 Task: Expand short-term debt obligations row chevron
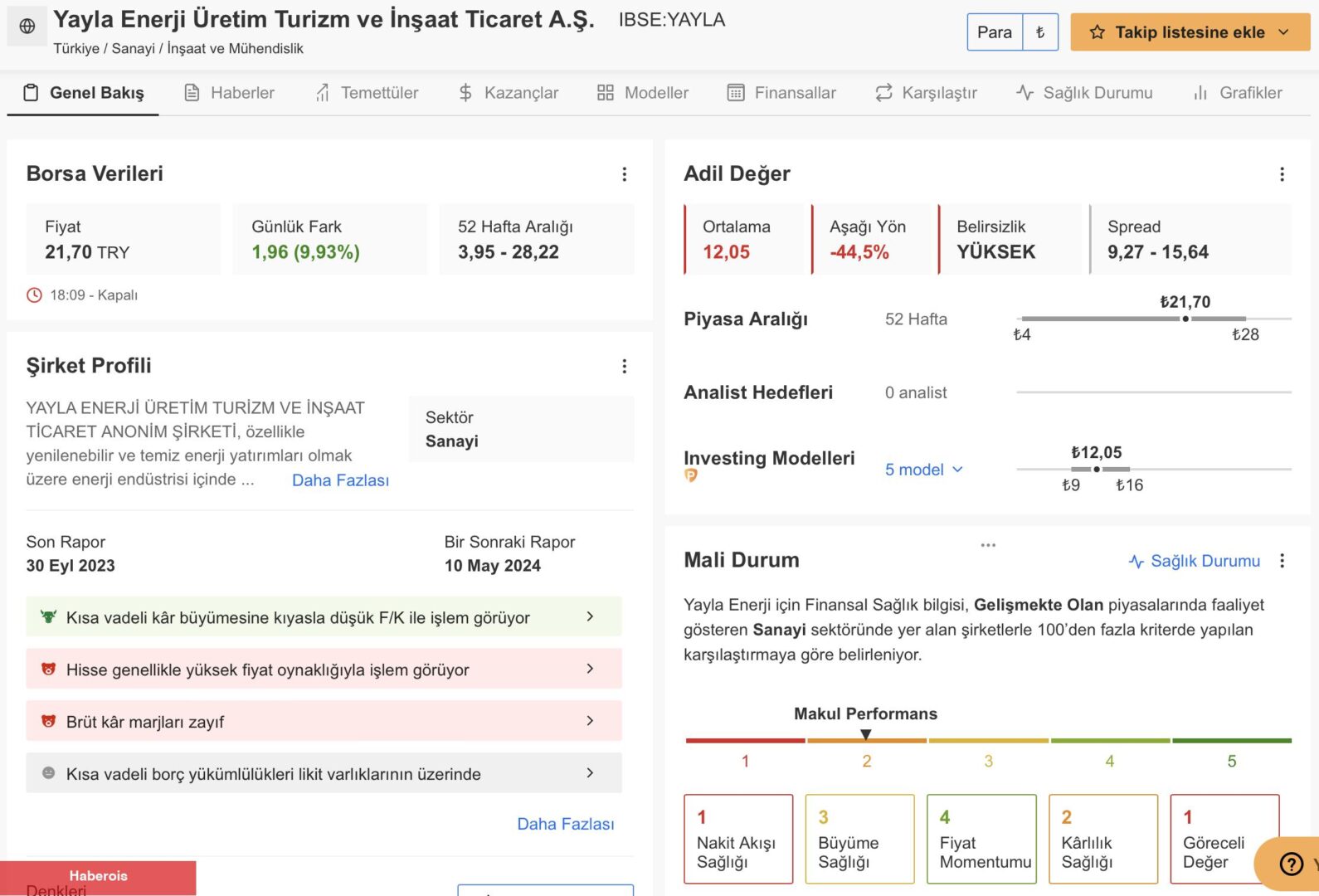tap(590, 773)
